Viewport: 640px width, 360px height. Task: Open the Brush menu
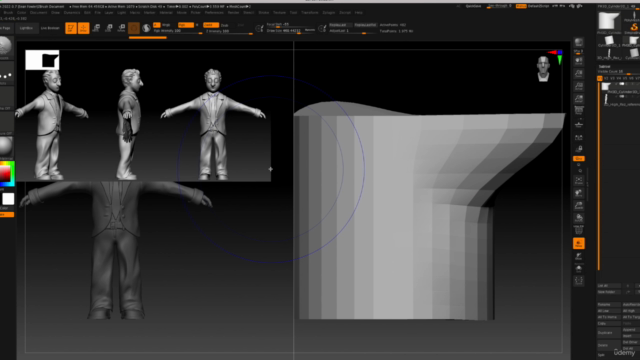point(9,13)
